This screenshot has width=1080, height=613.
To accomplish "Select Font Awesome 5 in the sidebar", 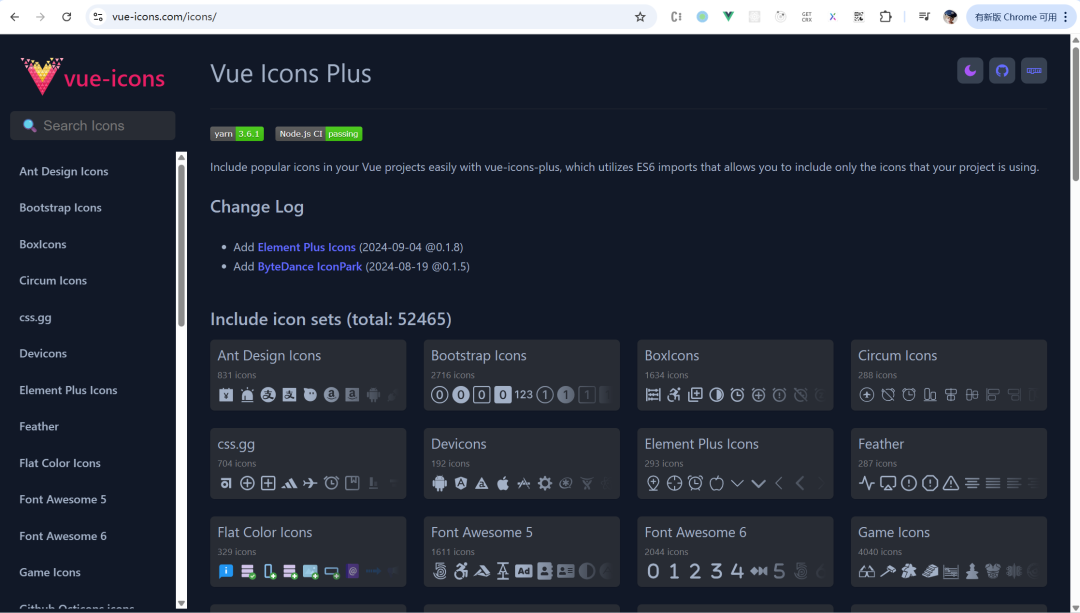I will tap(63, 499).
